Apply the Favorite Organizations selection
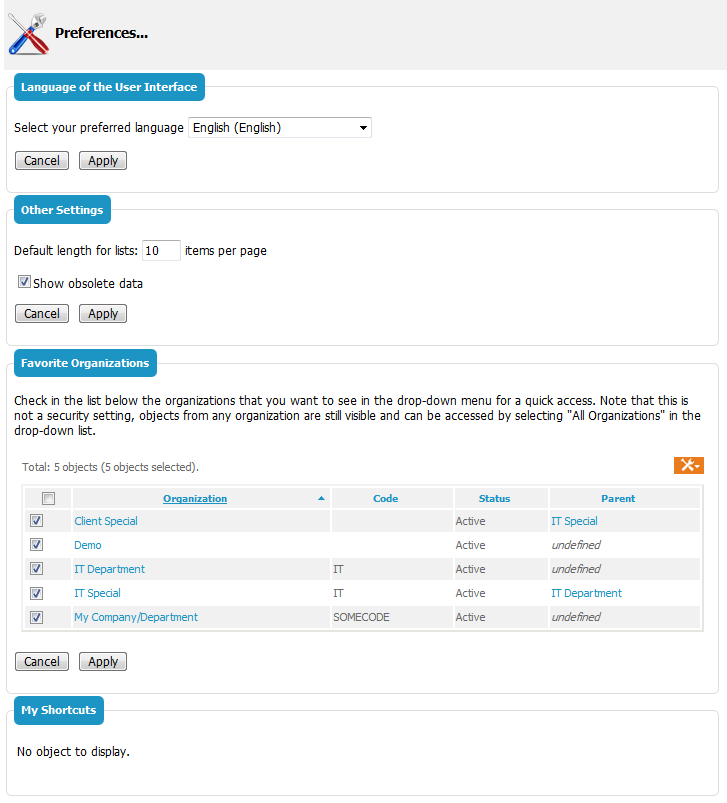 tap(103, 662)
